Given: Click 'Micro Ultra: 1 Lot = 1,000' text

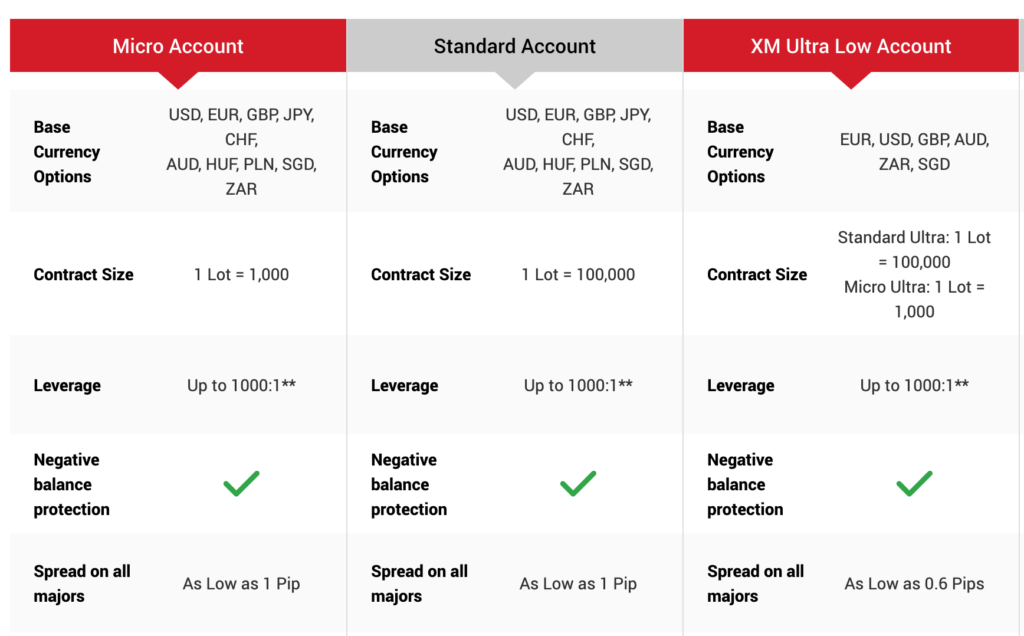Looking at the screenshot, I should tap(914, 299).
